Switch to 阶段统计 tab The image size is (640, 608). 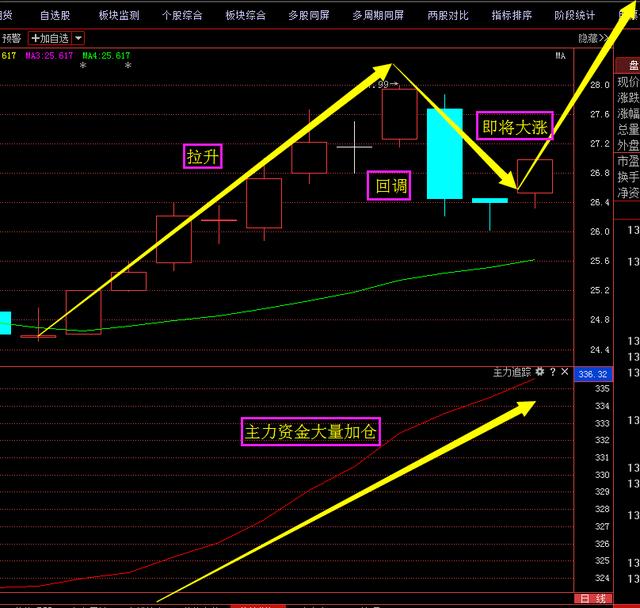[574, 16]
